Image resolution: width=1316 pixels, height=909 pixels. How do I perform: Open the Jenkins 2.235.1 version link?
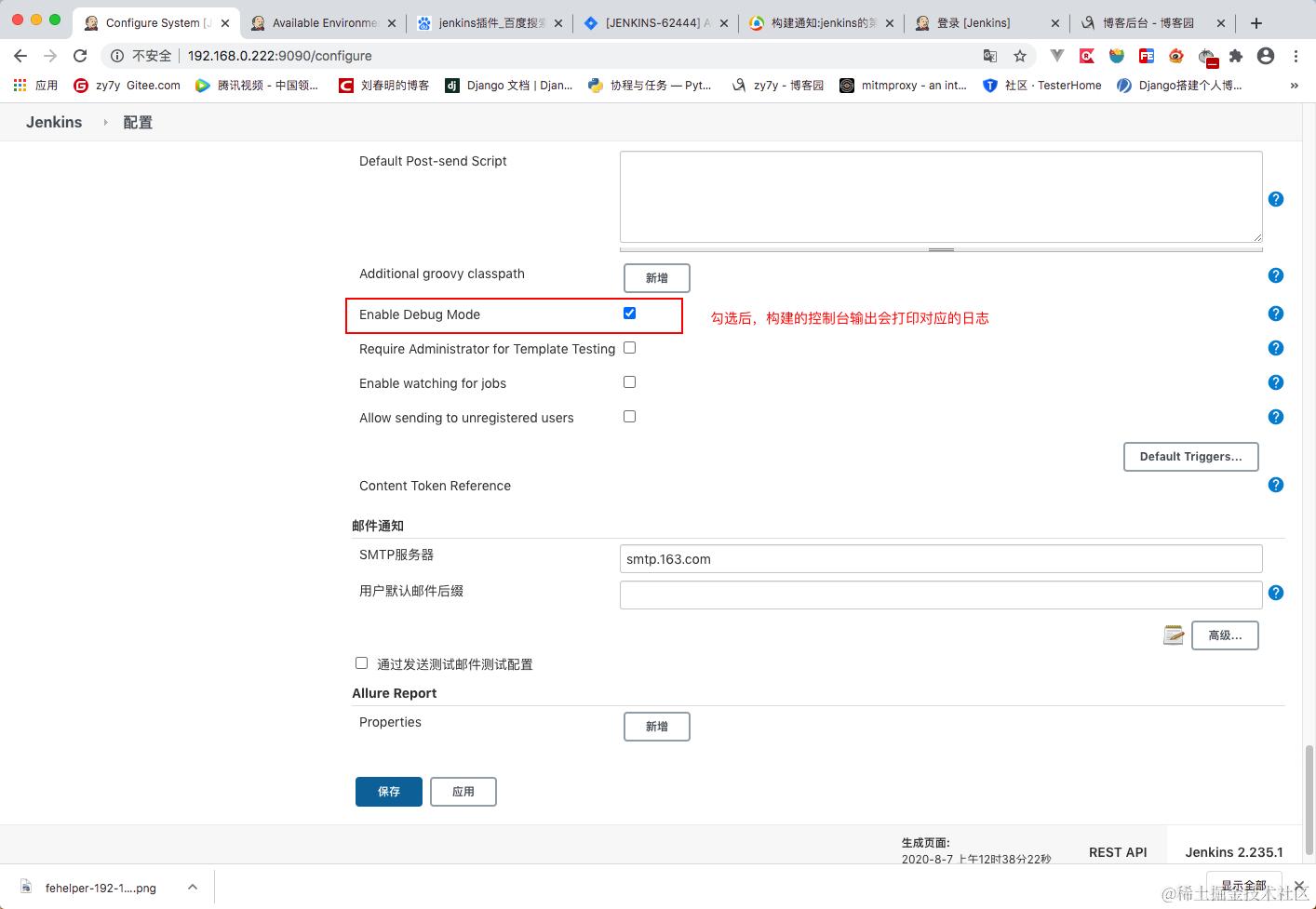click(x=1234, y=852)
